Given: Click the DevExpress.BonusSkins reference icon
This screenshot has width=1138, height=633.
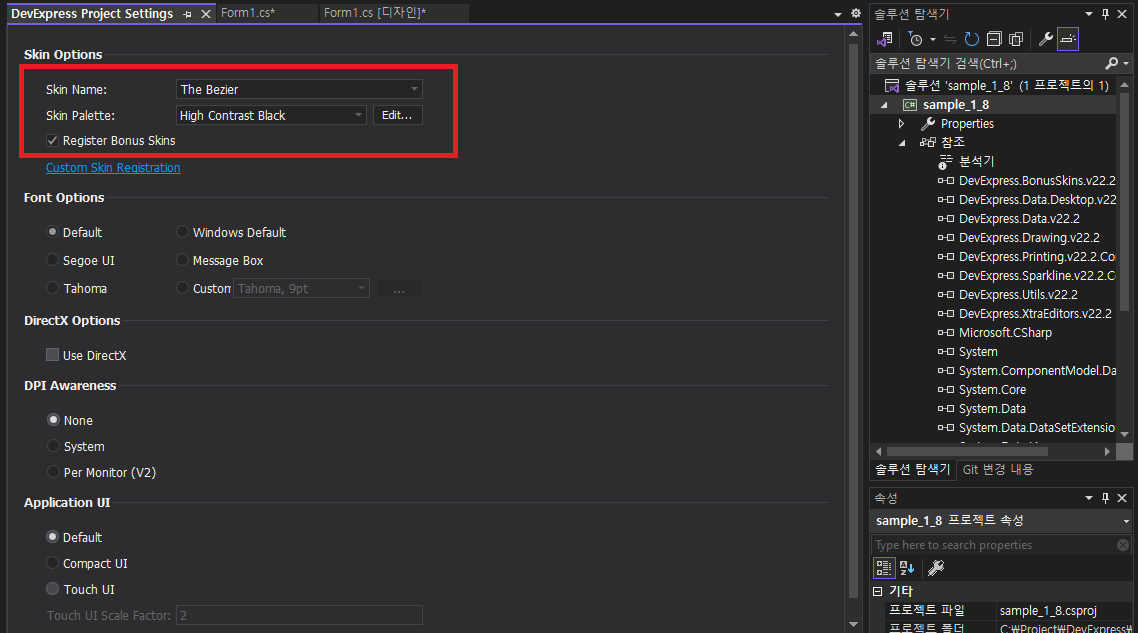Looking at the screenshot, I should tap(946, 181).
